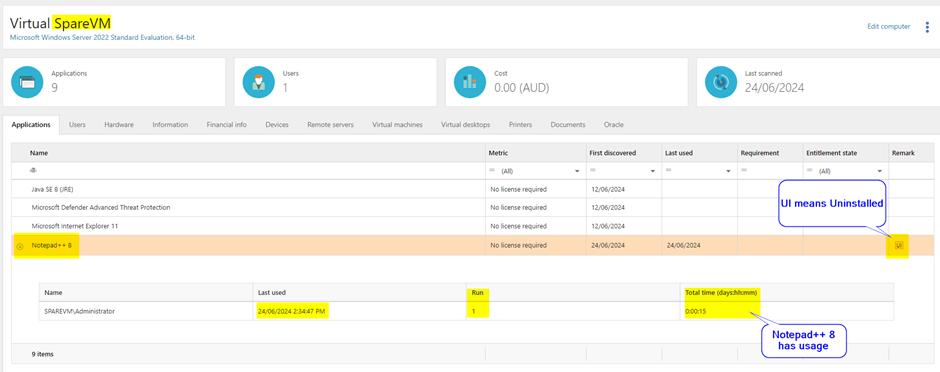Click the Windows Server 2022 Standard Evaluation link
This screenshot has height=372, width=940.
[x=103, y=38]
